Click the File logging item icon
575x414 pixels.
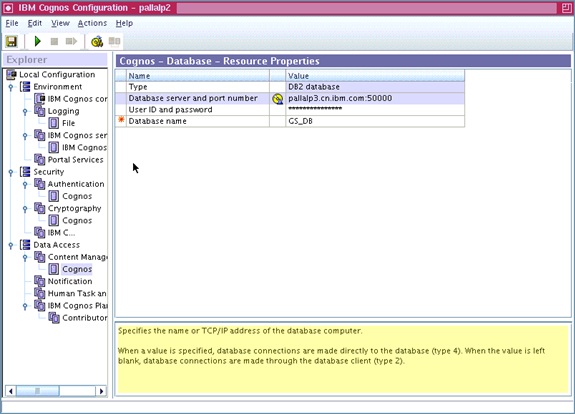click(54, 123)
